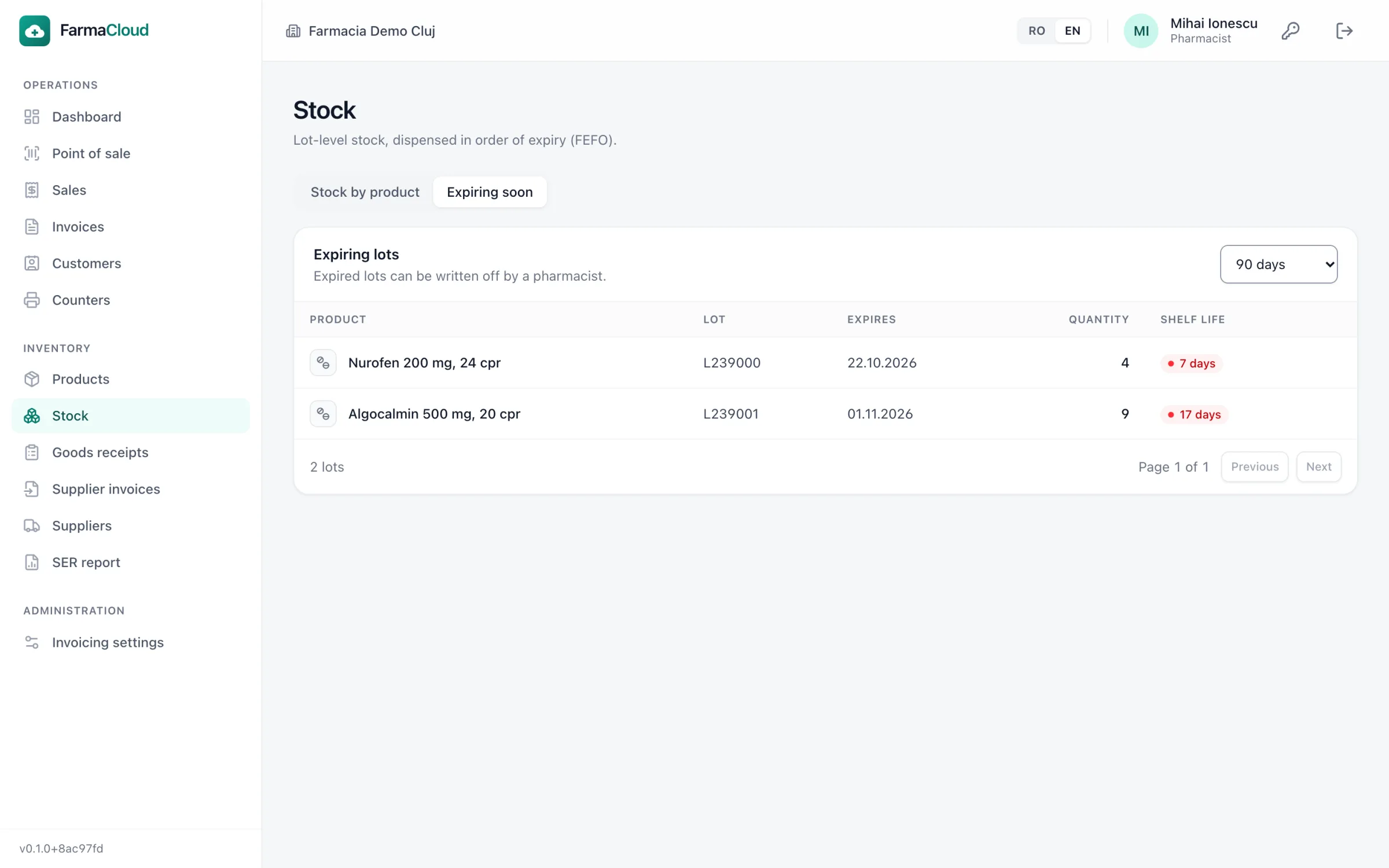Open the SER report

(x=131, y=562)
